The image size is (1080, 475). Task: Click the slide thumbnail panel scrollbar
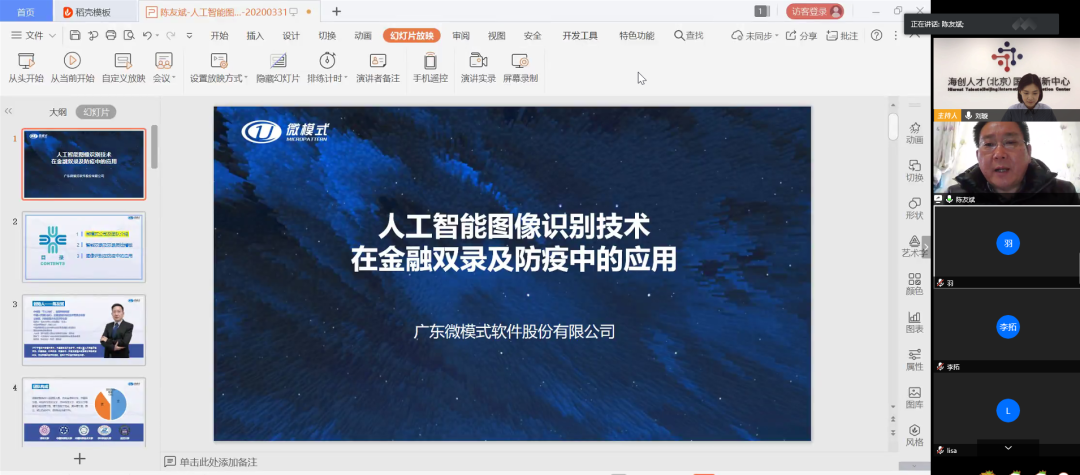coord(154,147)
